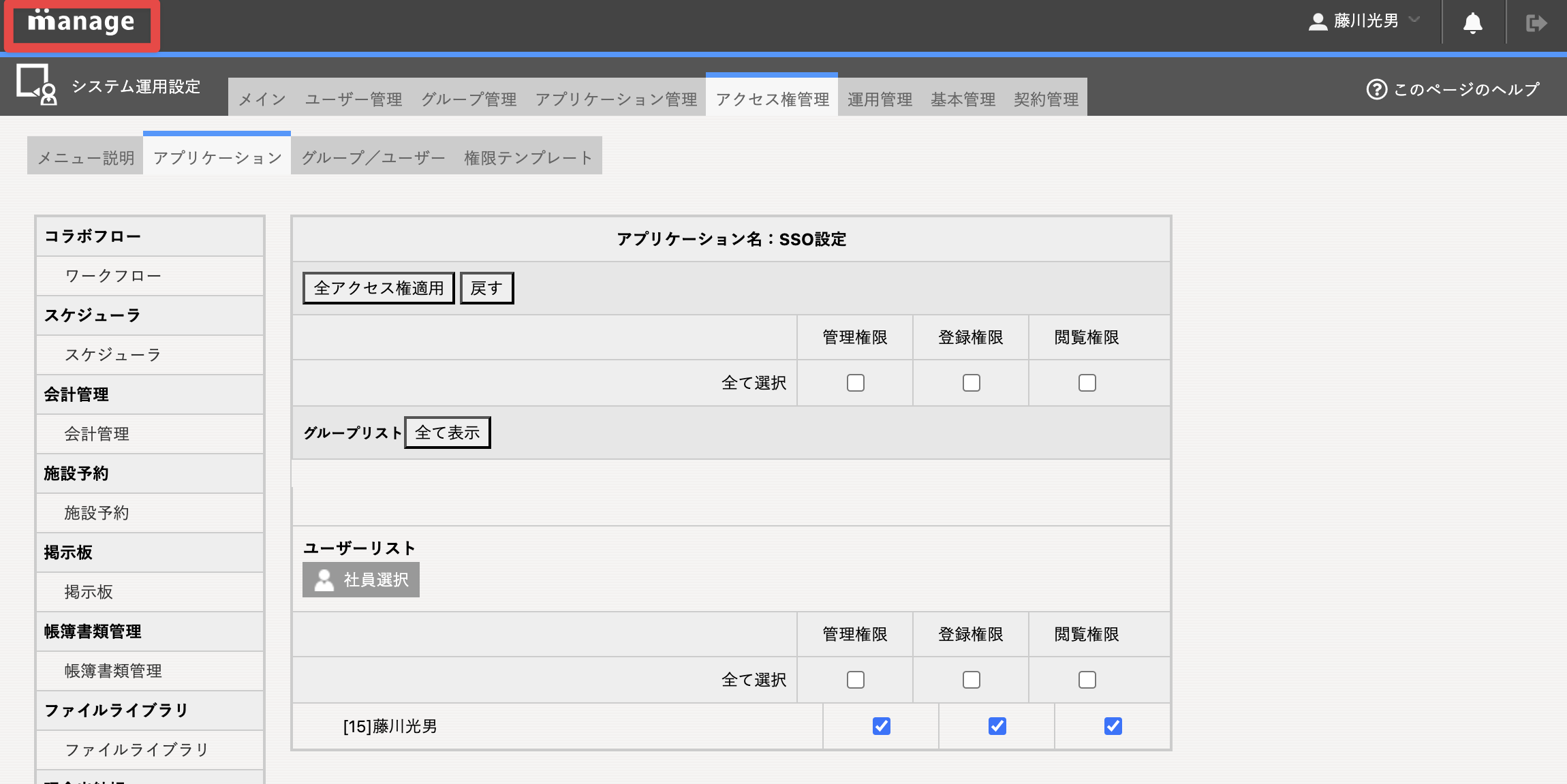The height and width of the screenshot is (784, 1567).
Task: Open the 運用管理 tab
Action: click(880, 99)
